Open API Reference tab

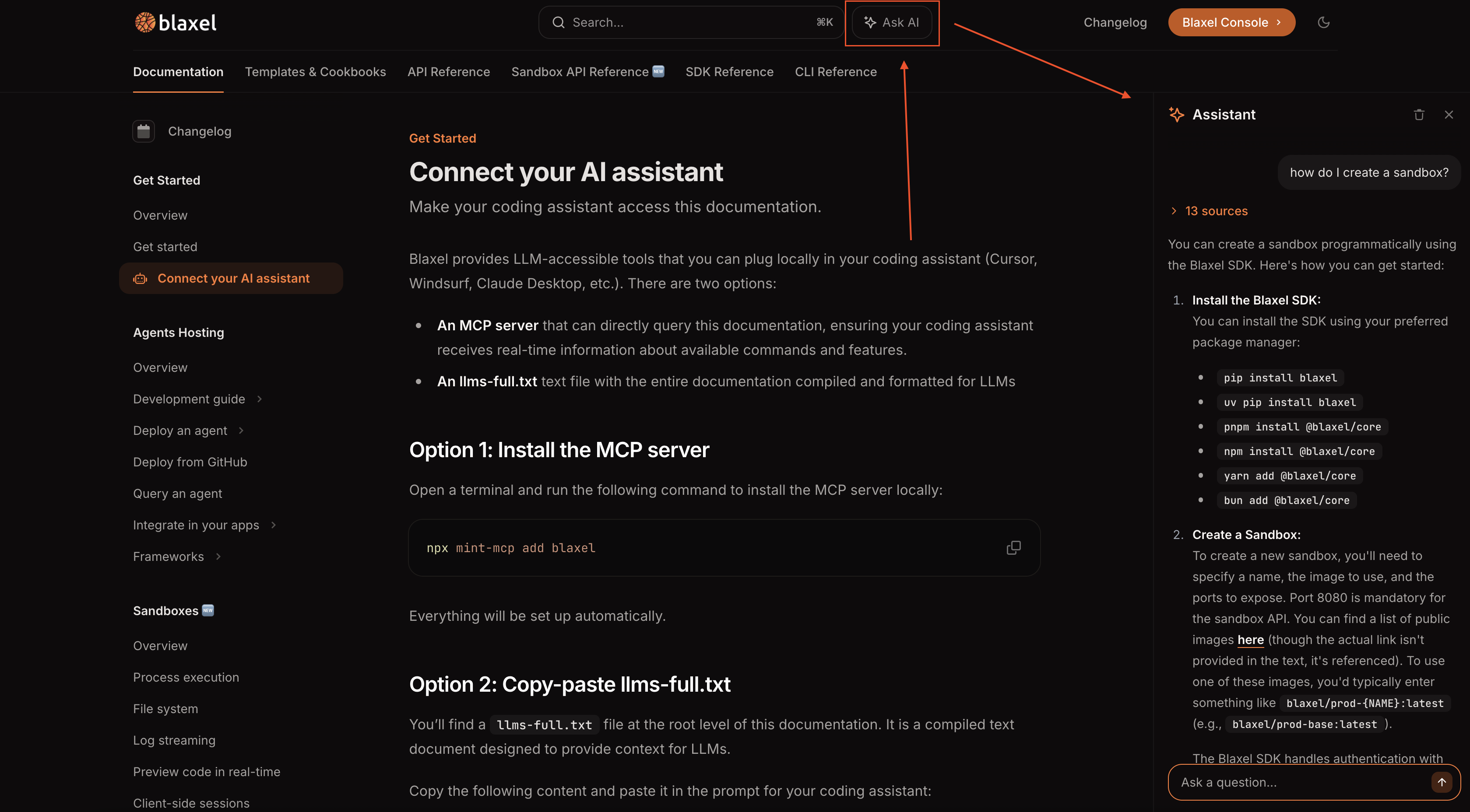[x=449, y=72]
